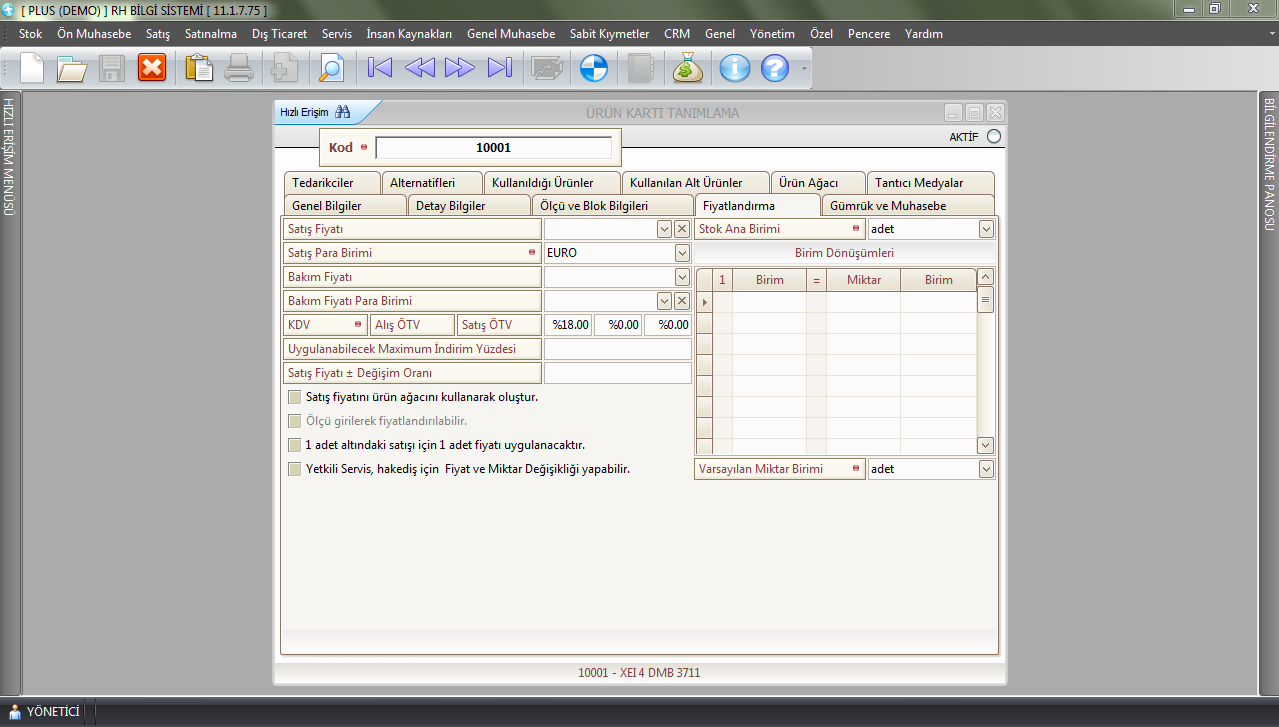Open the Stok Ana Birimi dropdown

coord(986,229)
